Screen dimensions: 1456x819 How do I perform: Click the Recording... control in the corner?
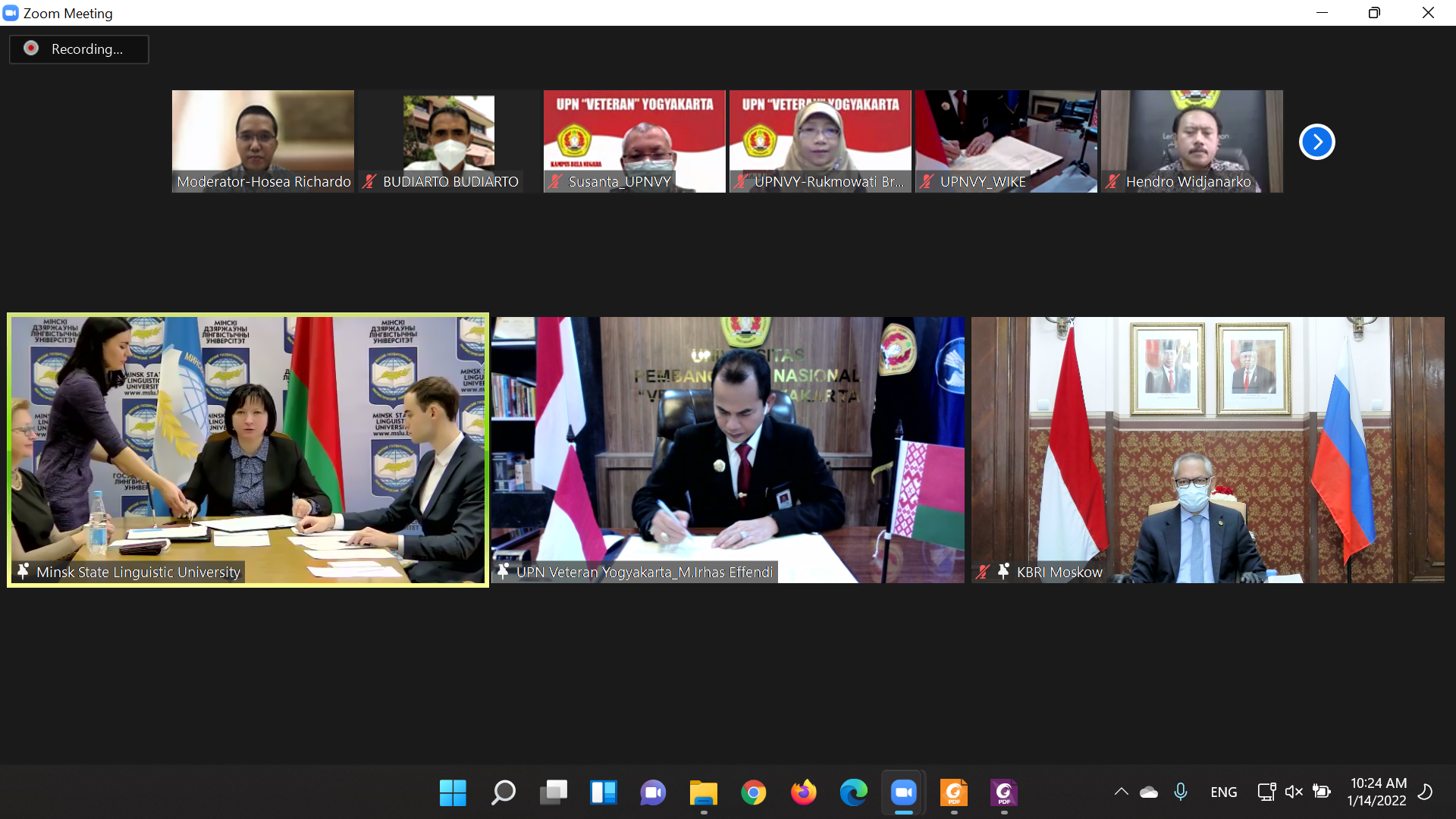(78, 49)
